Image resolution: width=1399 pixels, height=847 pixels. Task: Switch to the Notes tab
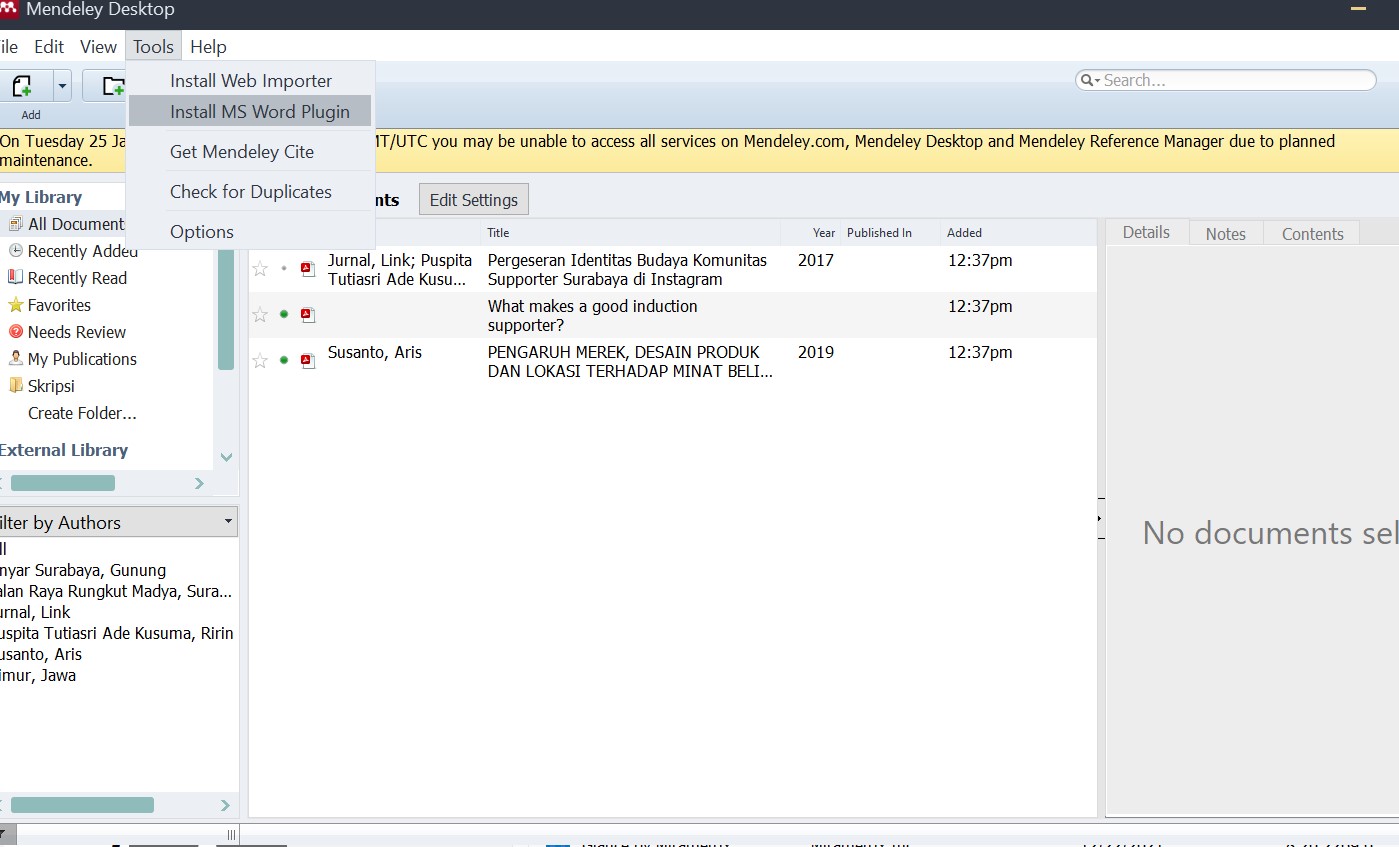(1225, 234)
